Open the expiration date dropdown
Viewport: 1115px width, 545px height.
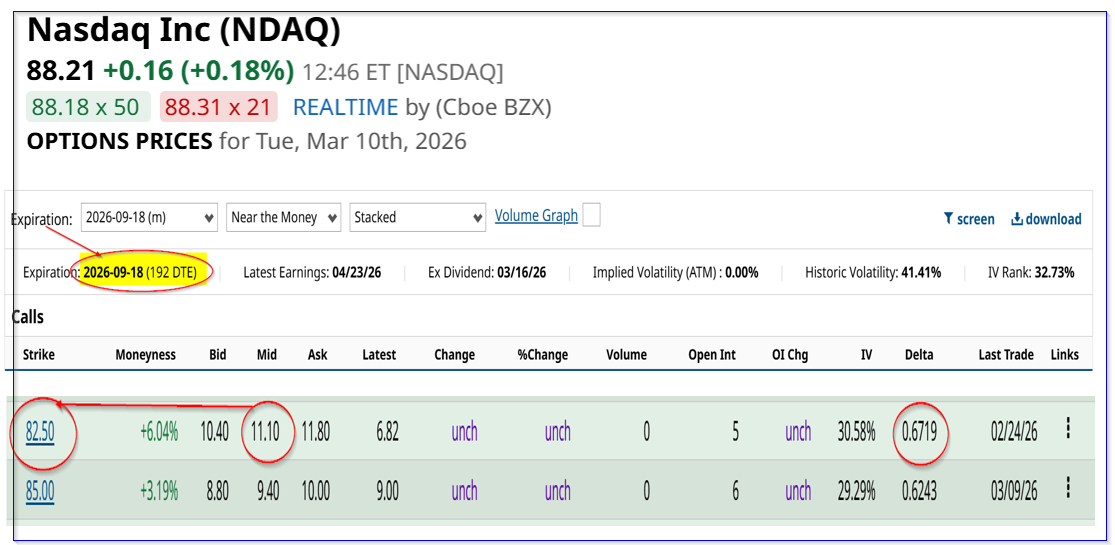[x=149, y=217]
